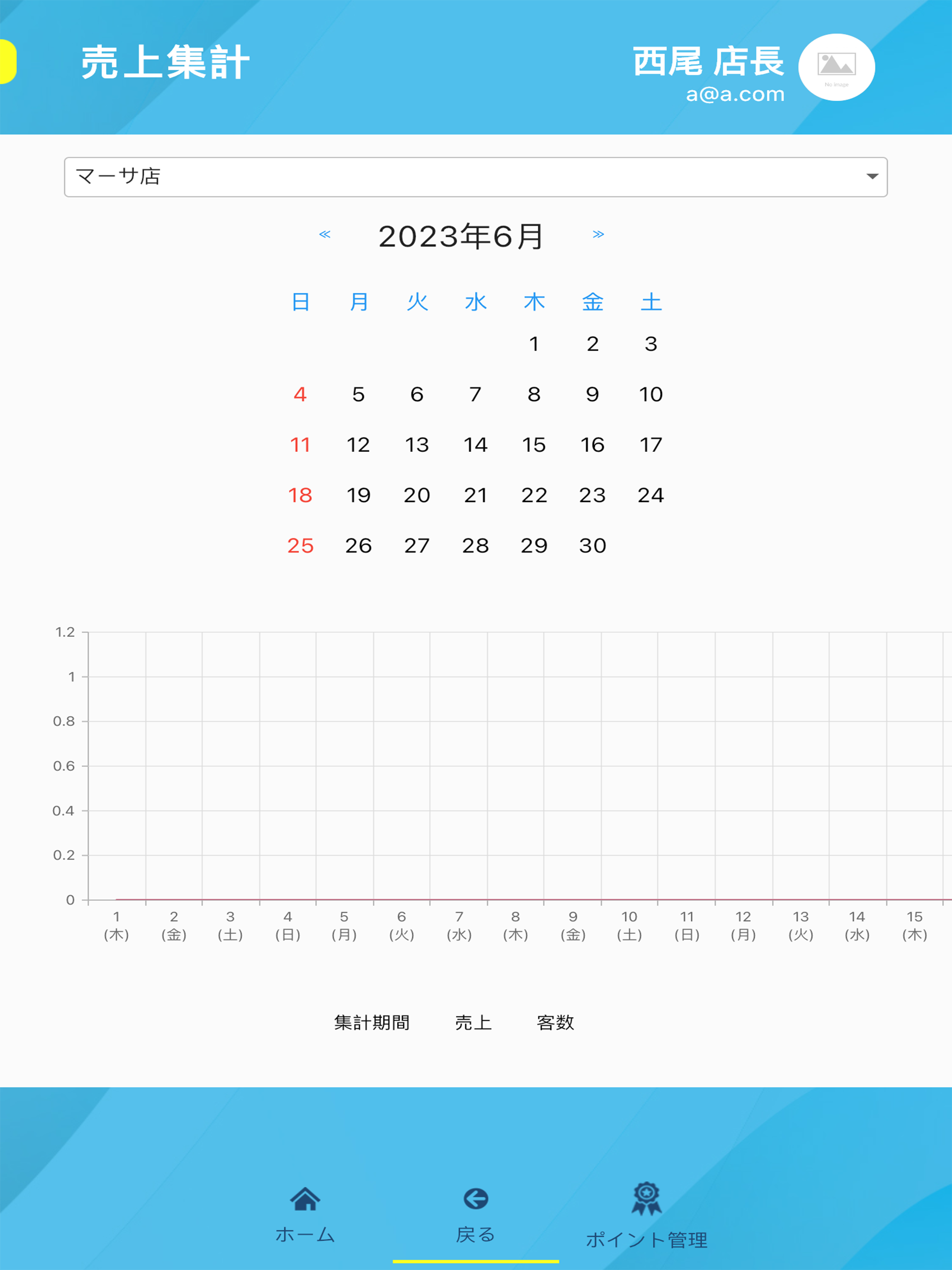Click chart axis label 1 (木)
The image size is (952, 1270).
(117, 926)
